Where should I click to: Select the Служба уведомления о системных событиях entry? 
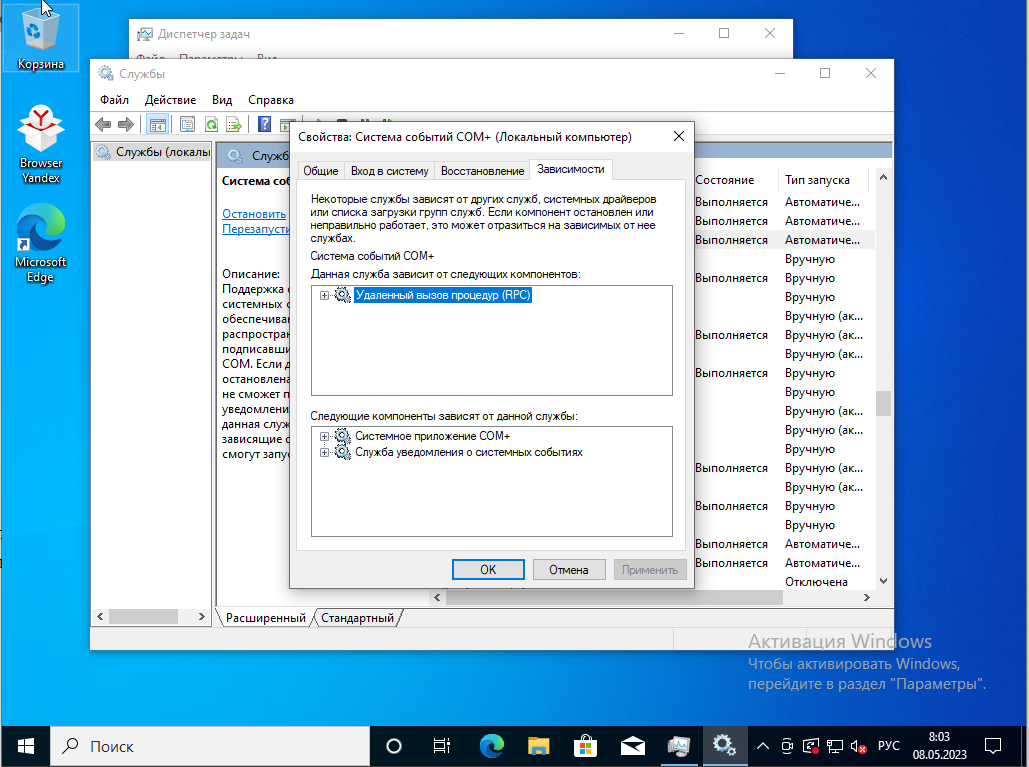click(x=469, y=452)
